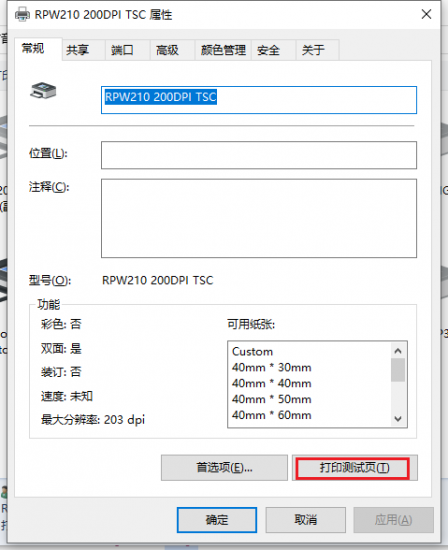Click the 最大分辨率: 203 dpi text

93,420
